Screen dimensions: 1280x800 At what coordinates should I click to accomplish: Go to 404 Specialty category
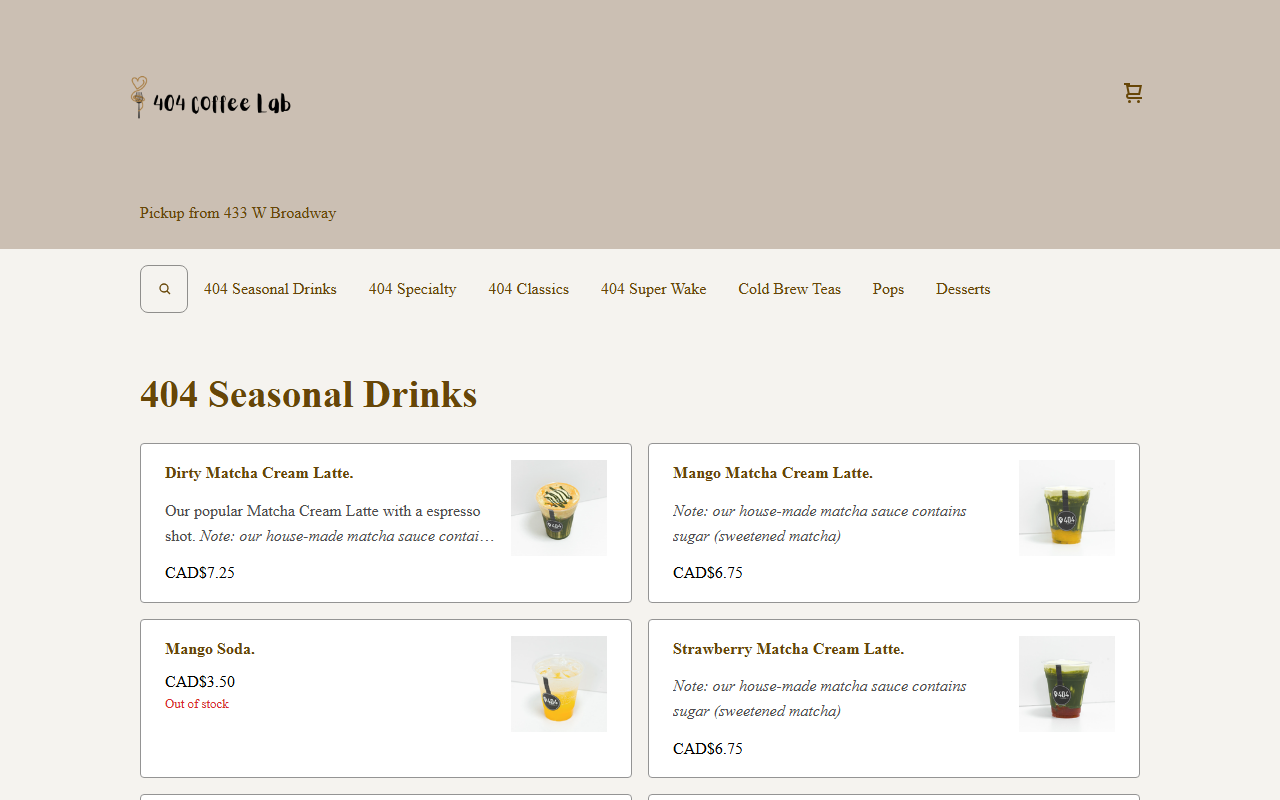pos(412,289)
